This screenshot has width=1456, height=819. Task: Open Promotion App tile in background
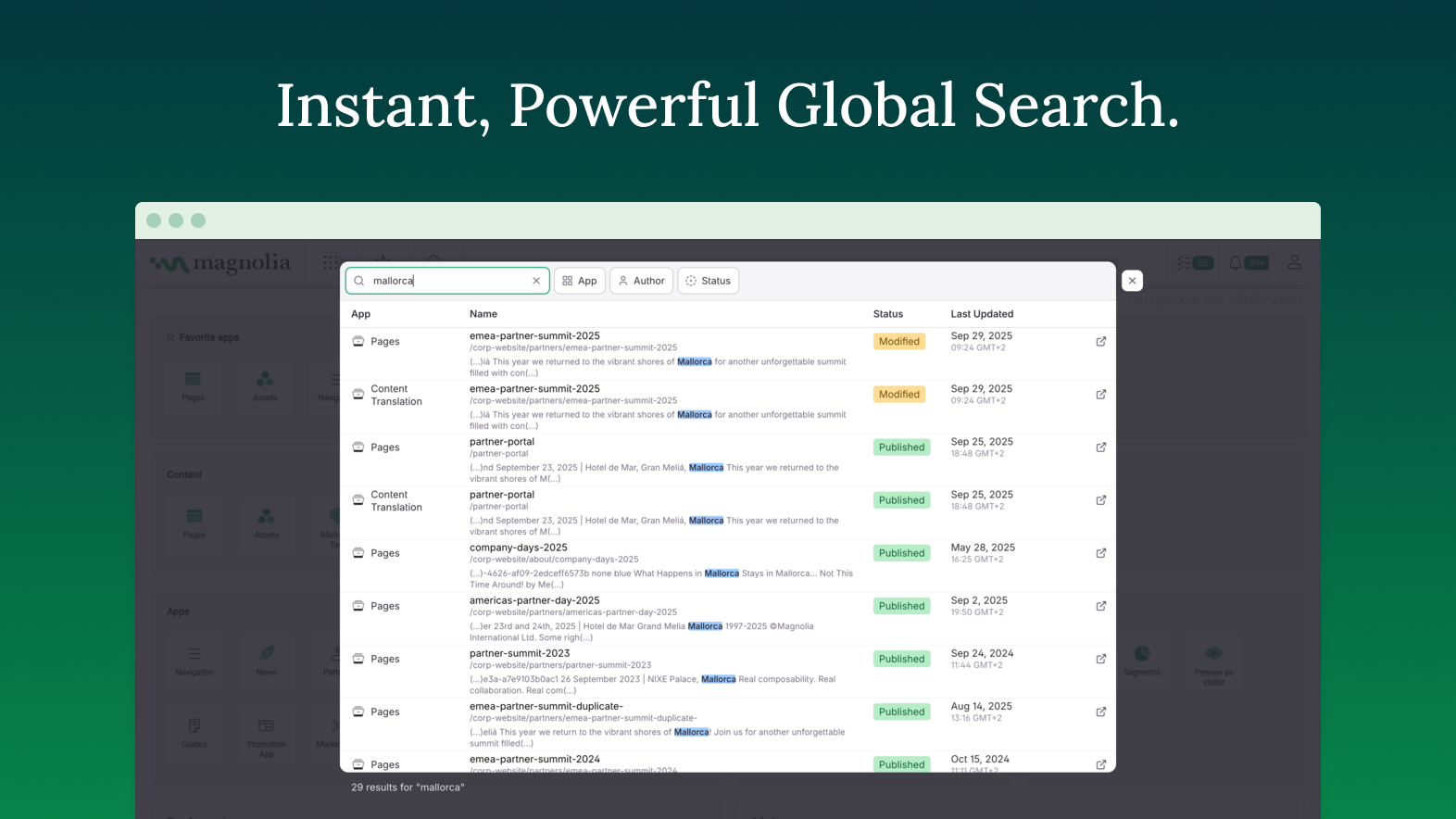click(x=267, y=737)
